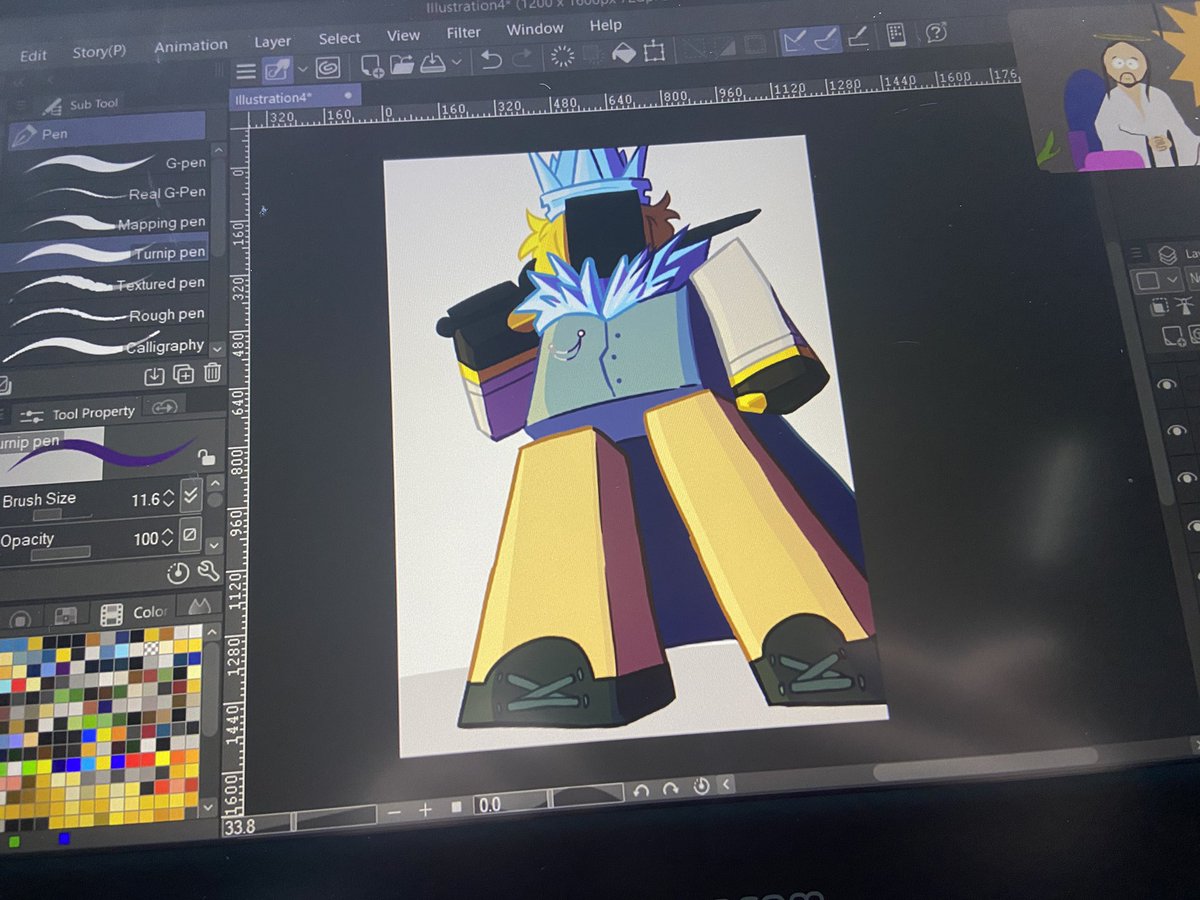The width and height of the screenshot is (1200, 900).
Task: Click the Clear icon in the toolbar
Action: click(561, 57)
